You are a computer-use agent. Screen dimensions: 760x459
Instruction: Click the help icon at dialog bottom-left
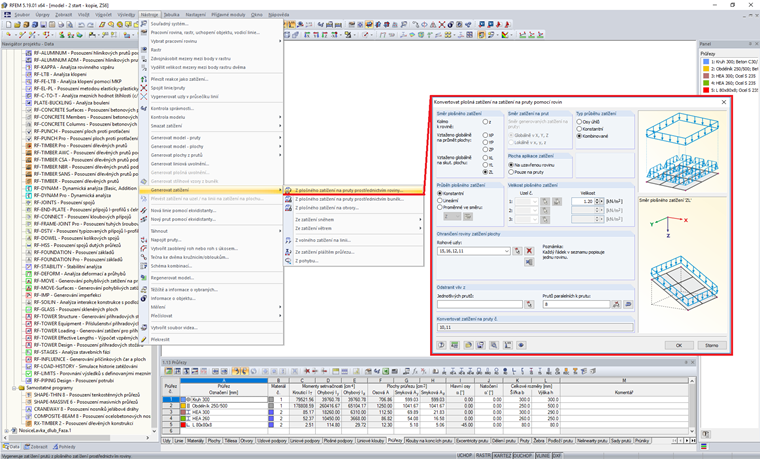tap(441, 345)
